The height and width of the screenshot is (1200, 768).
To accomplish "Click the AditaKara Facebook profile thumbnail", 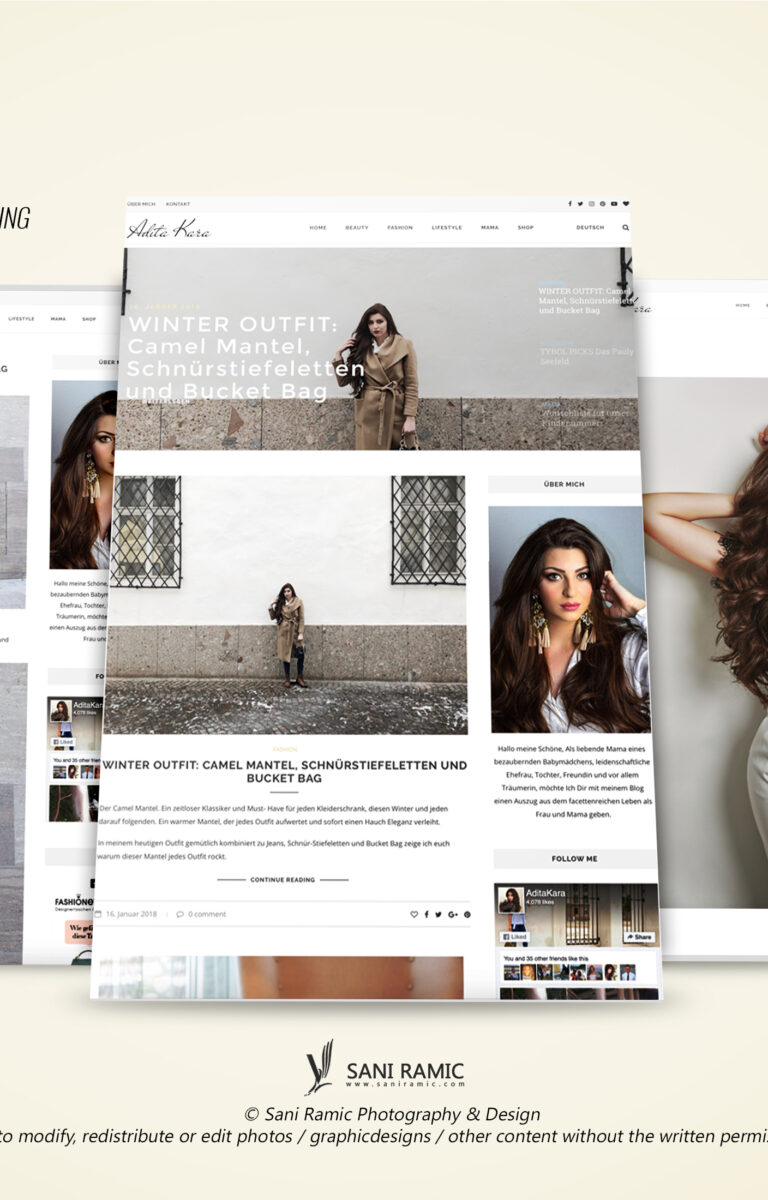I will pos(510,900).
